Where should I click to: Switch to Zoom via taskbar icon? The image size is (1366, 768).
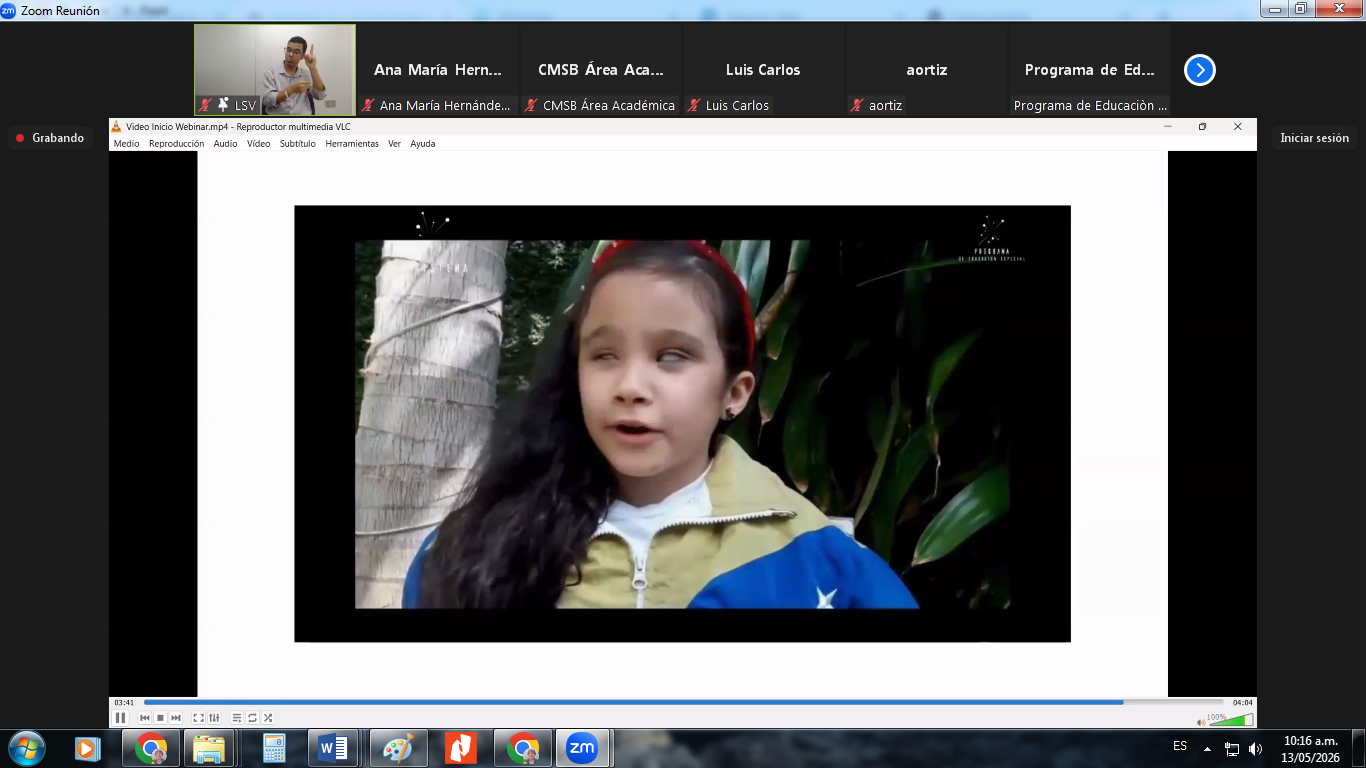point(583,748)
